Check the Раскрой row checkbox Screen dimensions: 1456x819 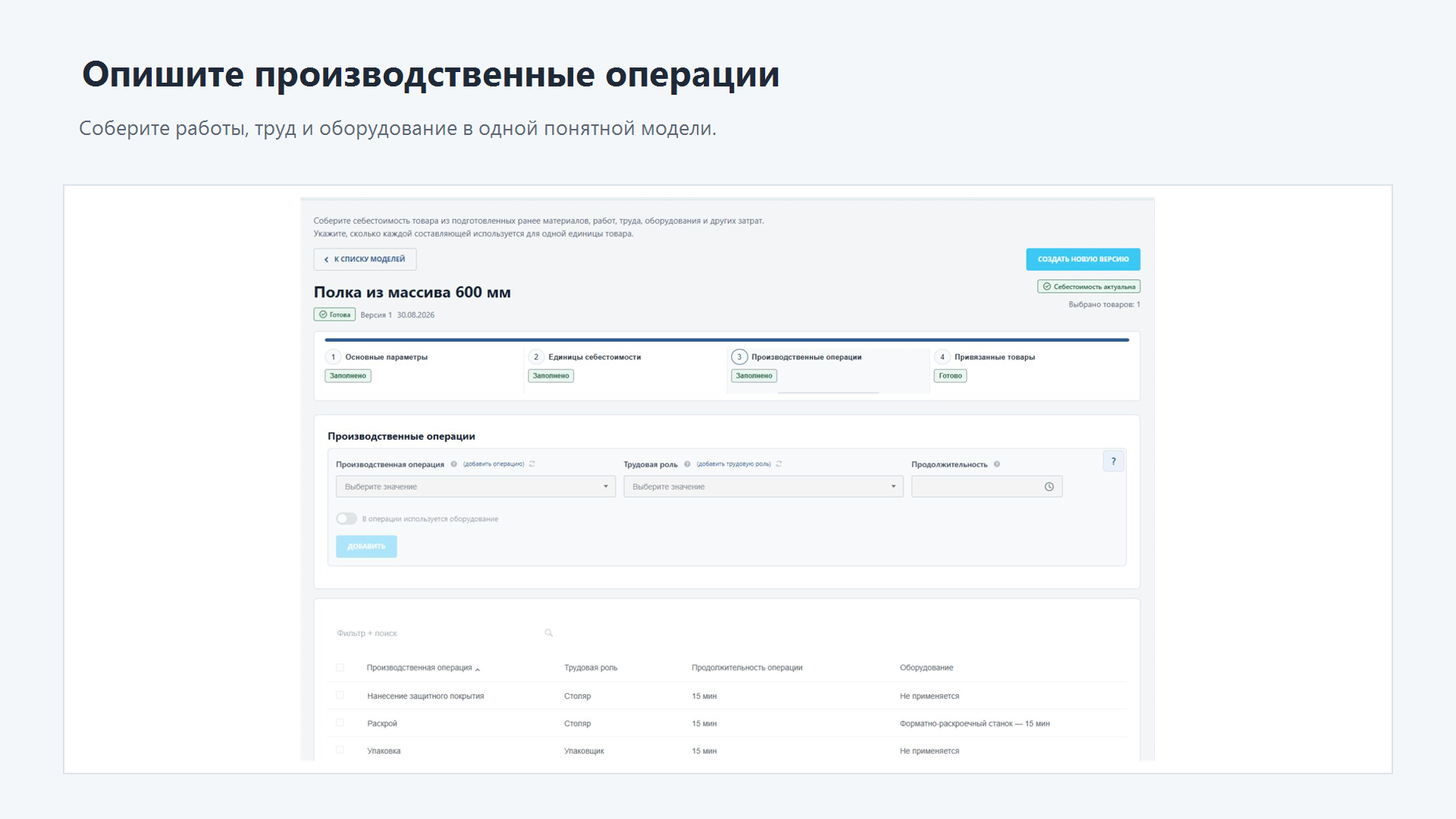(340, 723)
